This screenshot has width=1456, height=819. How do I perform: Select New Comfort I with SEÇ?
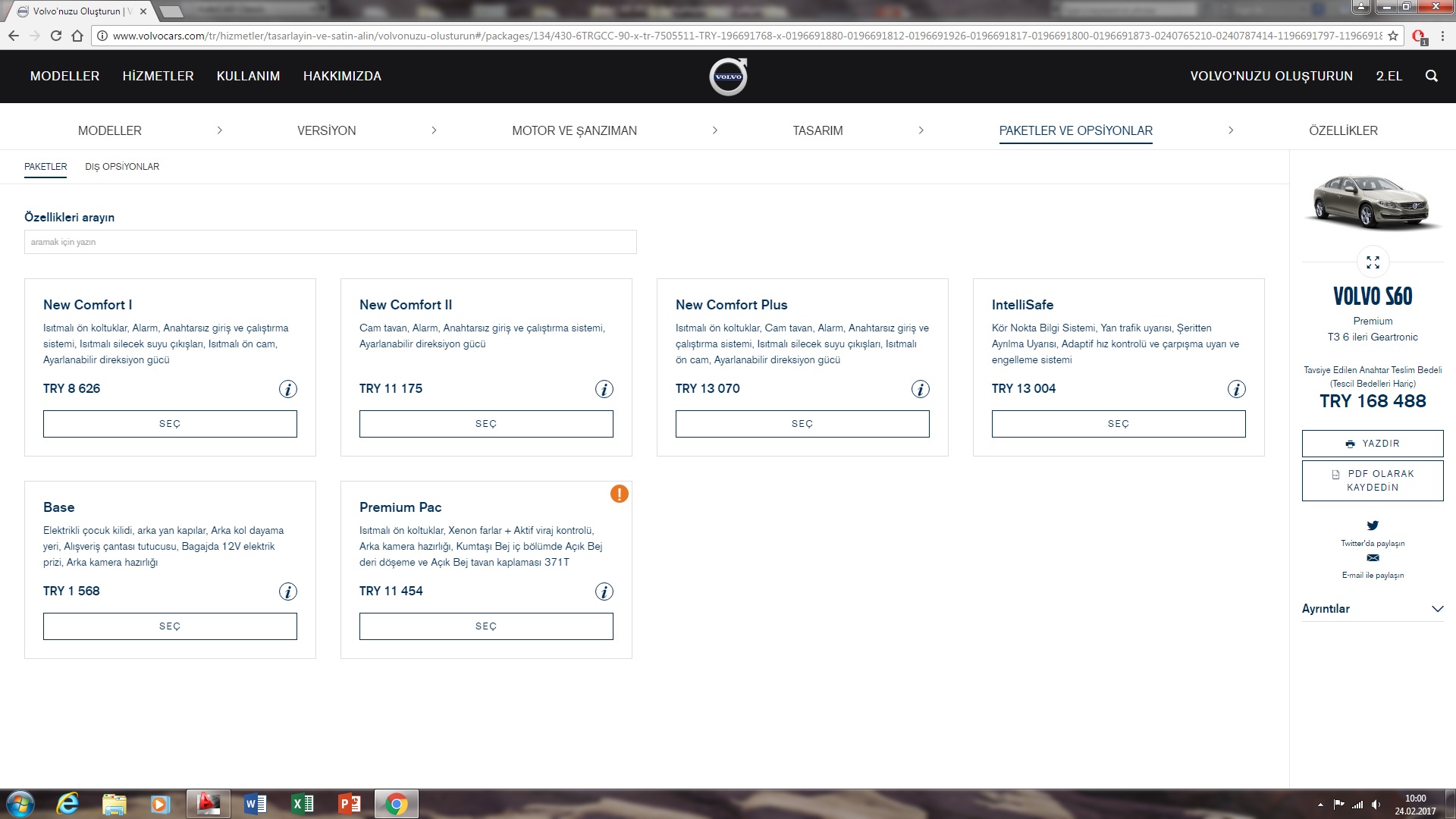170,424
